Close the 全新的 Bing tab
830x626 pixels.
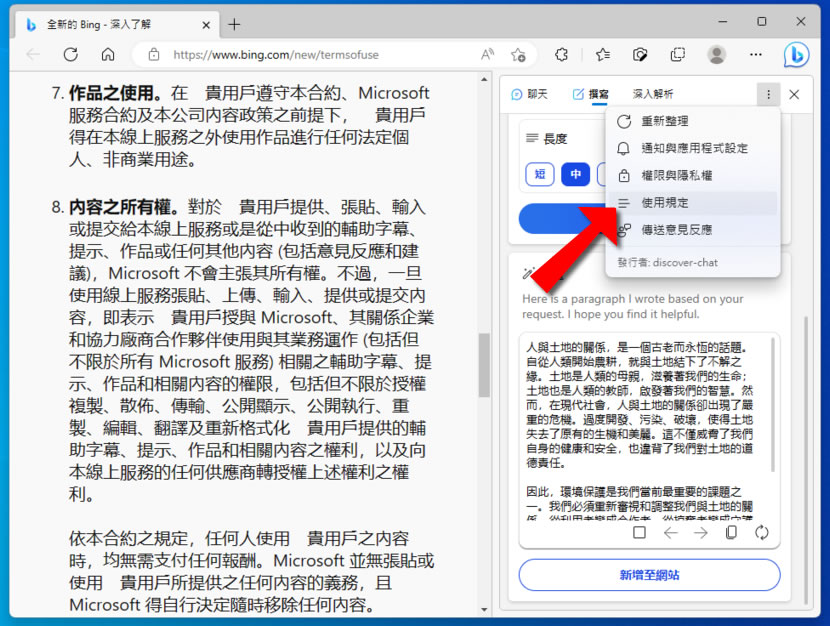(206, 25)
